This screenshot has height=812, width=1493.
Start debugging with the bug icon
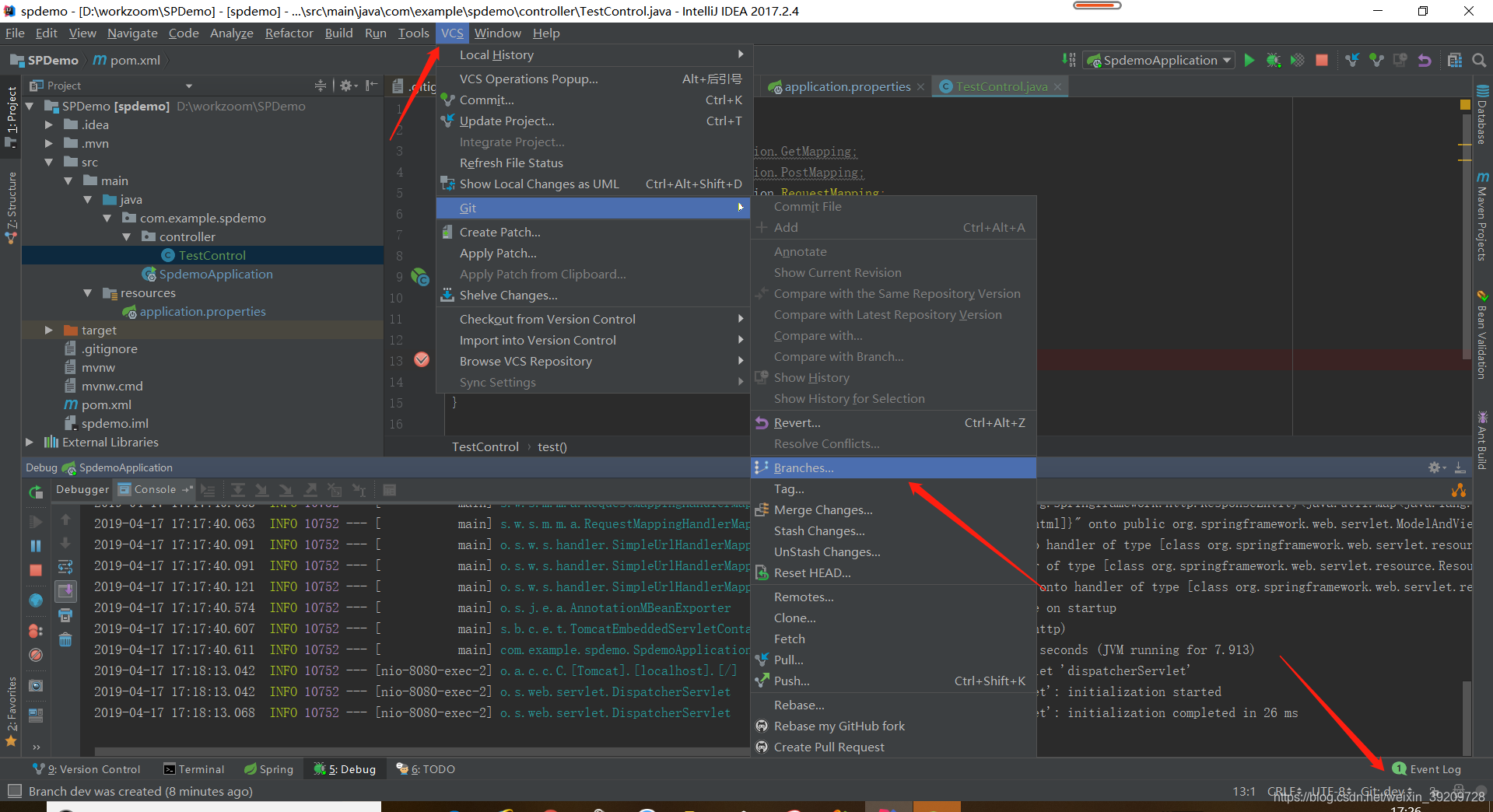1274,60
